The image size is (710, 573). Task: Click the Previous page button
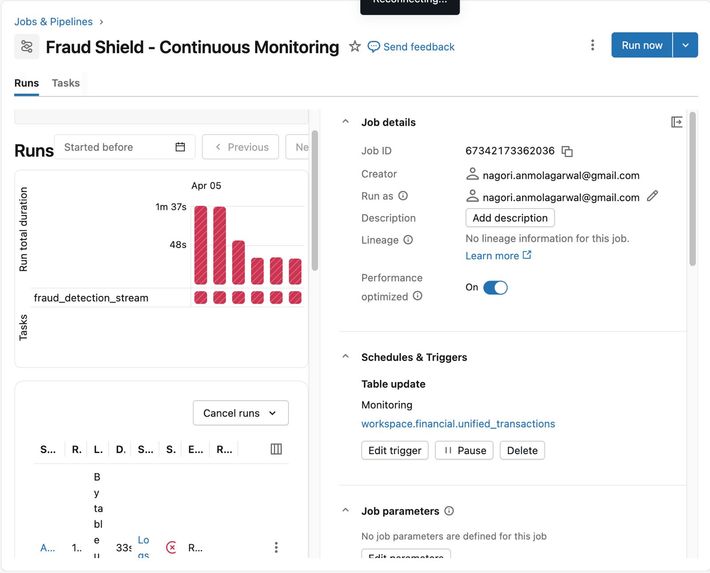click(x=240, y=147)
